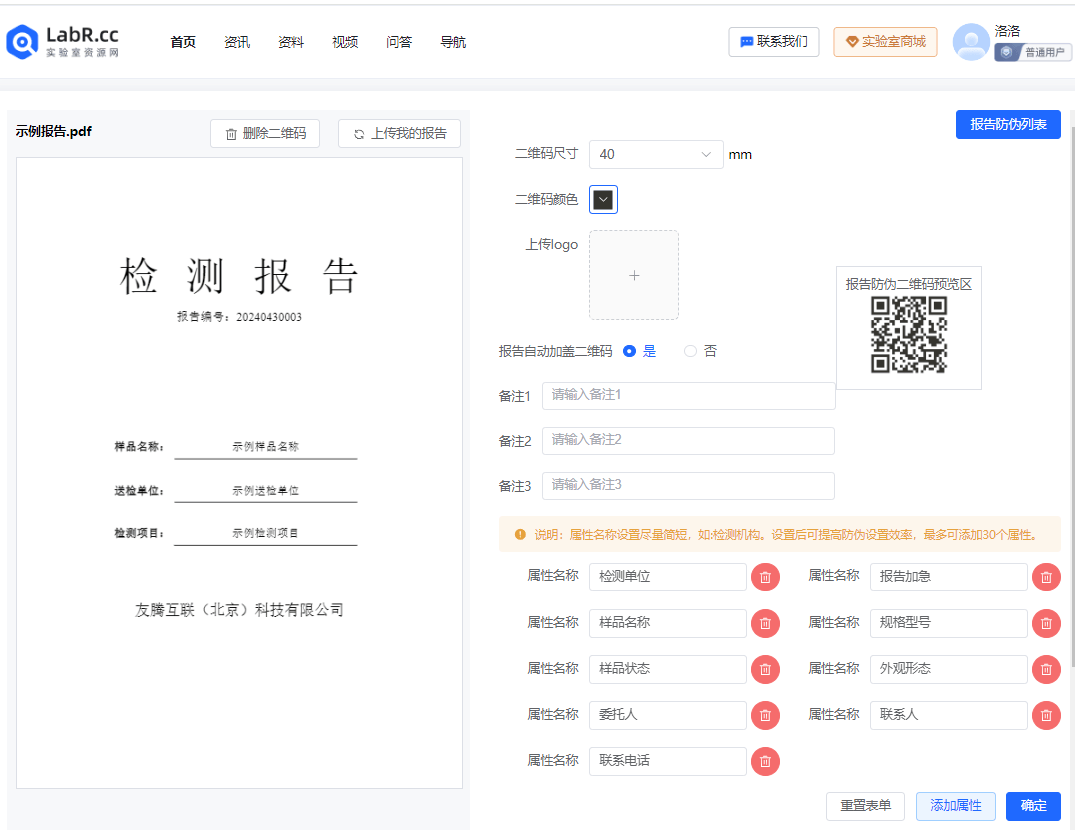Focus the 备注1 input field
Viewport: 1075px width, 830px height.
688,395
